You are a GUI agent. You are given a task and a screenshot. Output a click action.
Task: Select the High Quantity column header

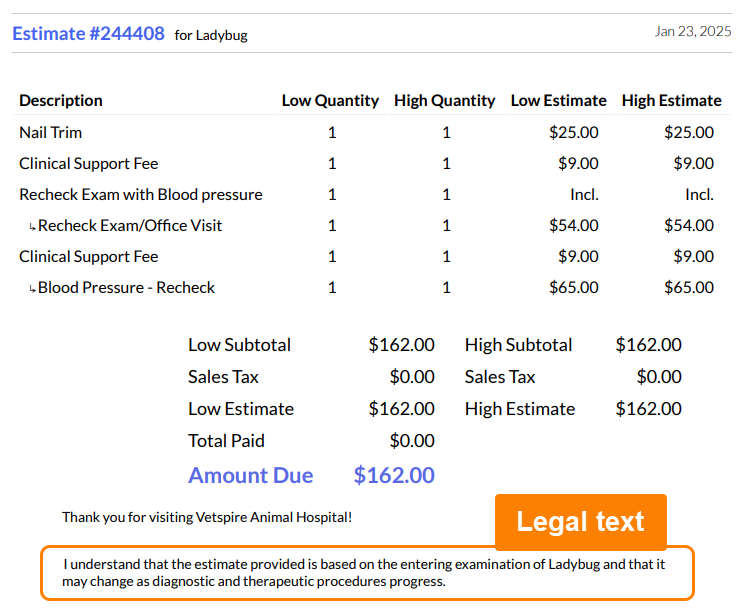[444, 100]
